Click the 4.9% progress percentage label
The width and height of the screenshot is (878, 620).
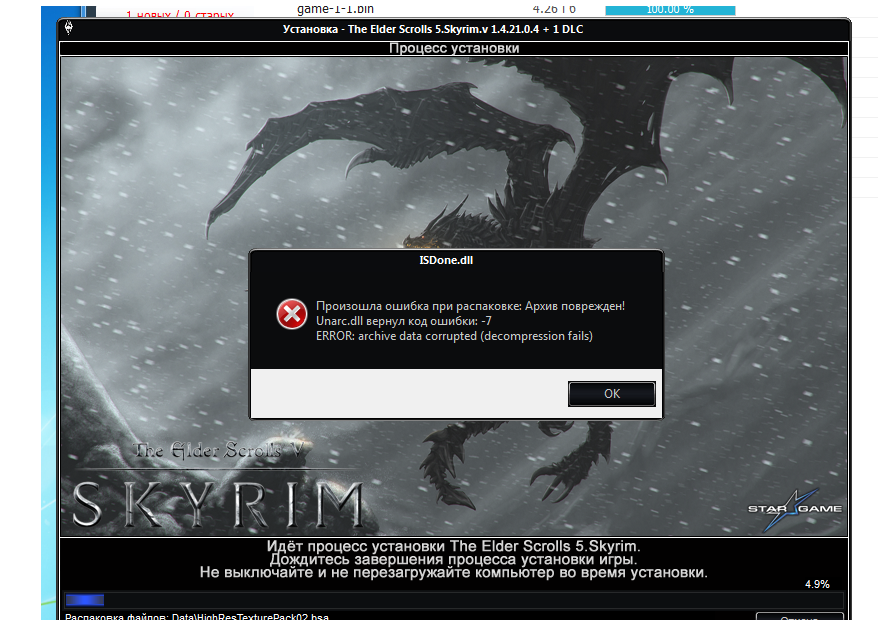point(818,584)
